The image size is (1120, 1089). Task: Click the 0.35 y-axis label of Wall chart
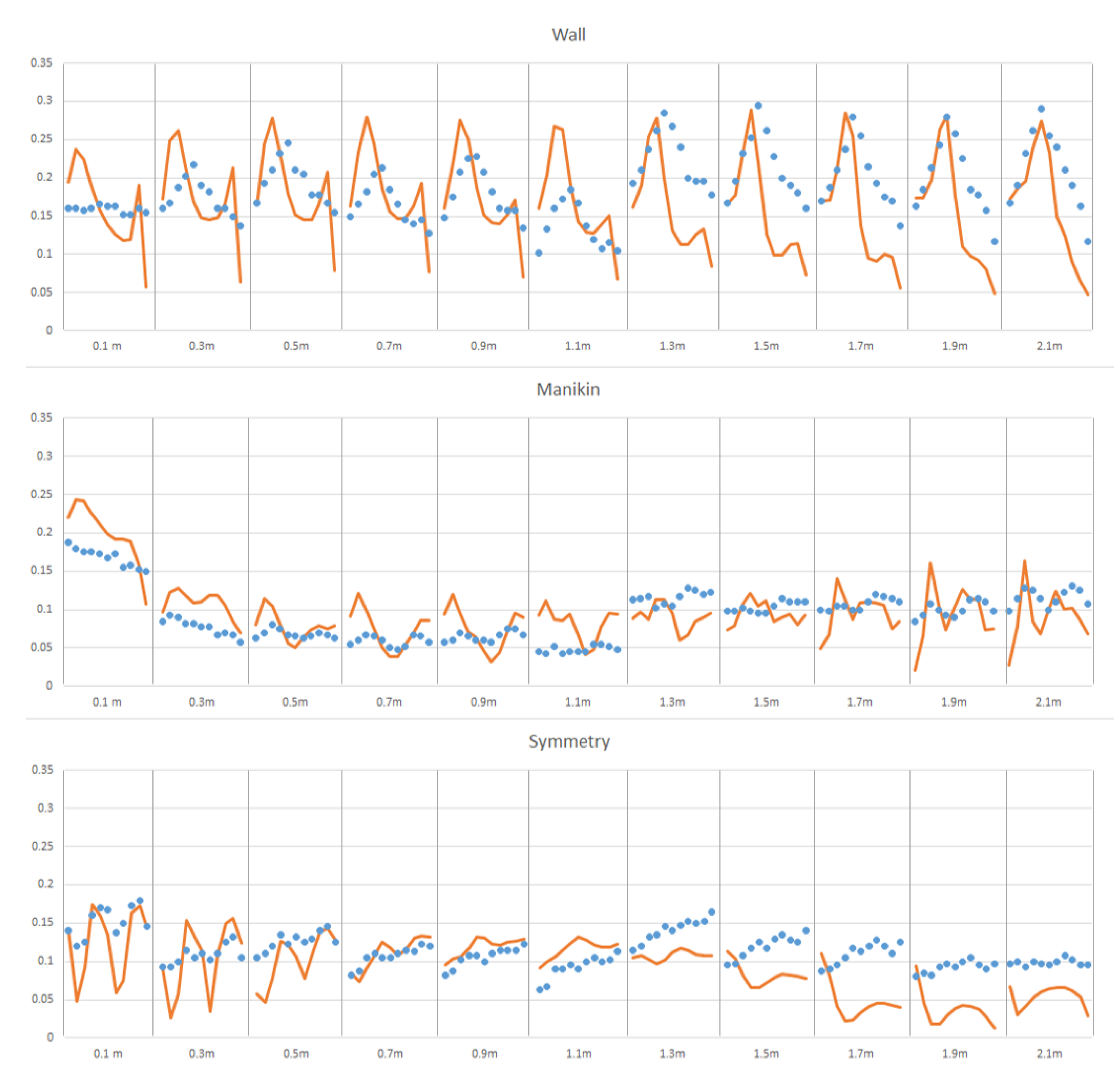(x=41, y=63)
